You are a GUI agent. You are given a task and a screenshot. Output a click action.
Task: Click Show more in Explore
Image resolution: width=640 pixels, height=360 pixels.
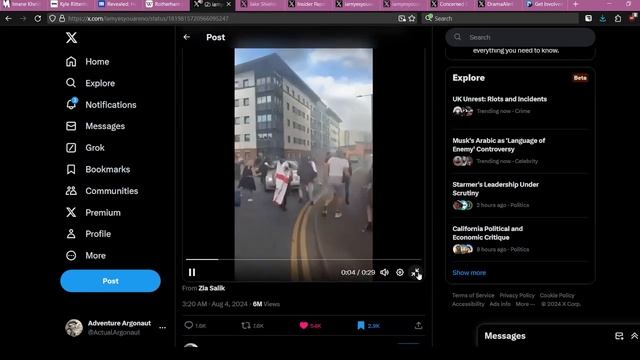[x=469, y=273]
